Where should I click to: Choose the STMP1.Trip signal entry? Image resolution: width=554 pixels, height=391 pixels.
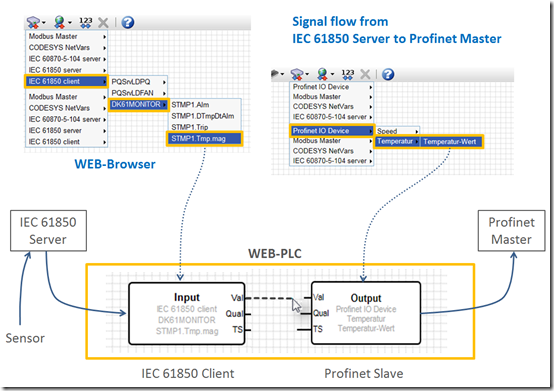pyautogui.click(x=189, y=127)
